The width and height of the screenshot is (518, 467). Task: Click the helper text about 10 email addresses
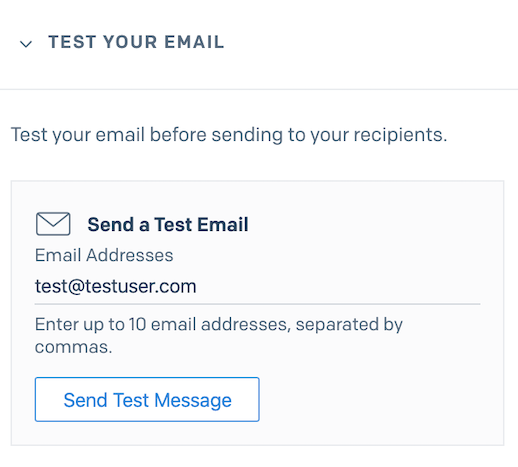(x=219, y=335)
